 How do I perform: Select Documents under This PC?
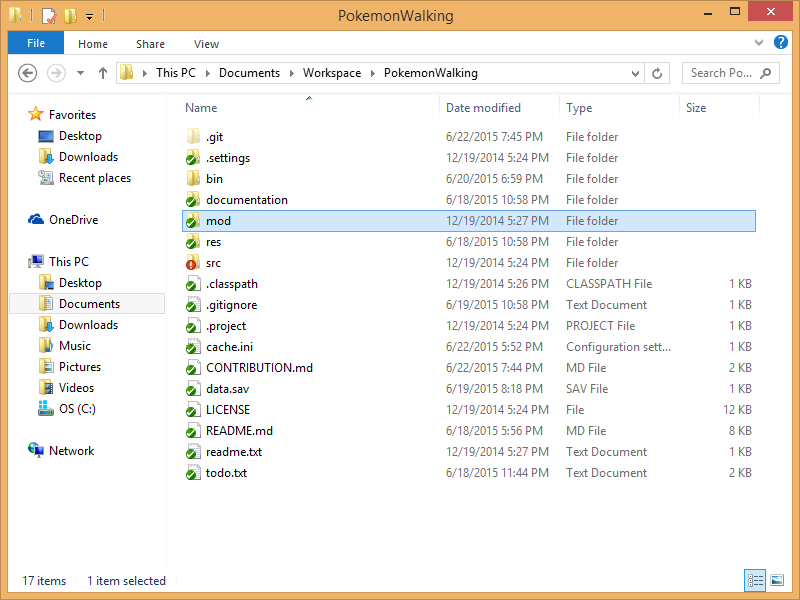[x=89, y=304]
